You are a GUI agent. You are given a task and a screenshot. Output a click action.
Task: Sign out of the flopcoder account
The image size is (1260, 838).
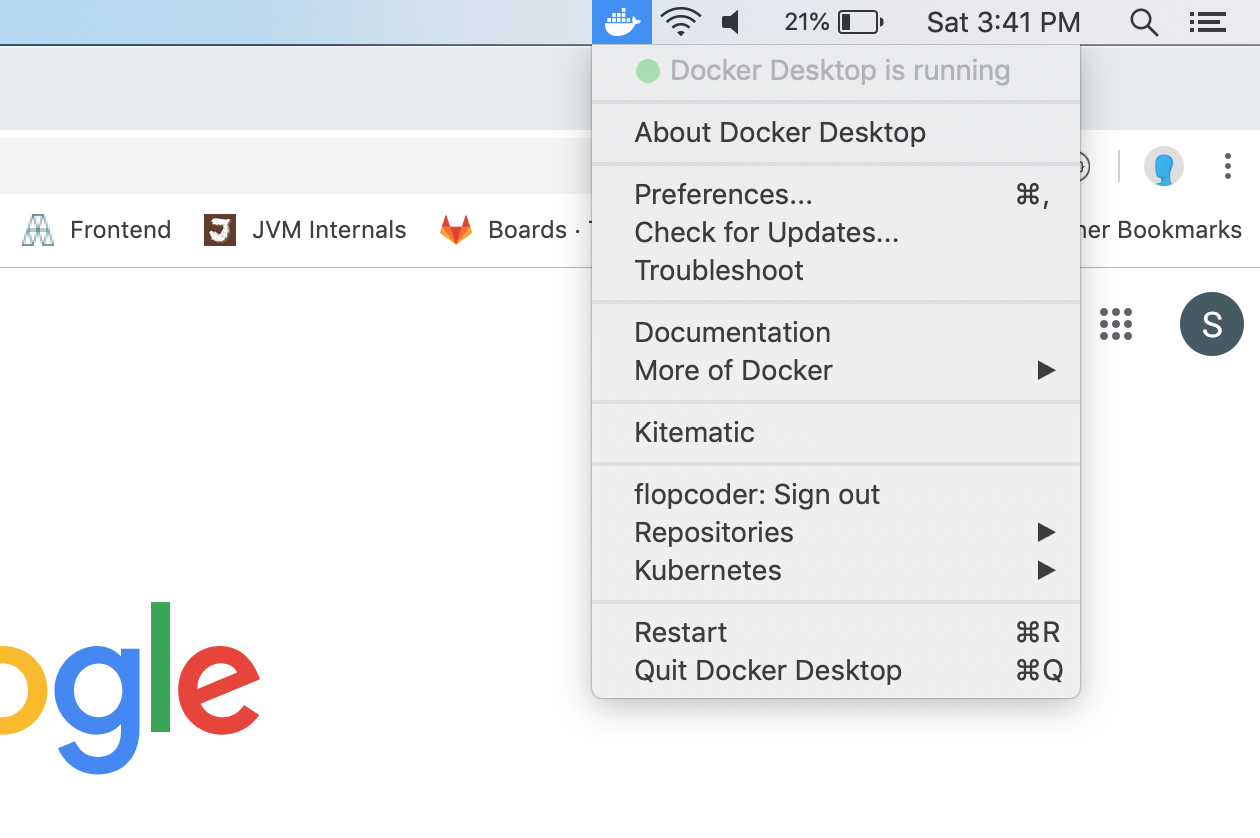[x=757, y=494]
